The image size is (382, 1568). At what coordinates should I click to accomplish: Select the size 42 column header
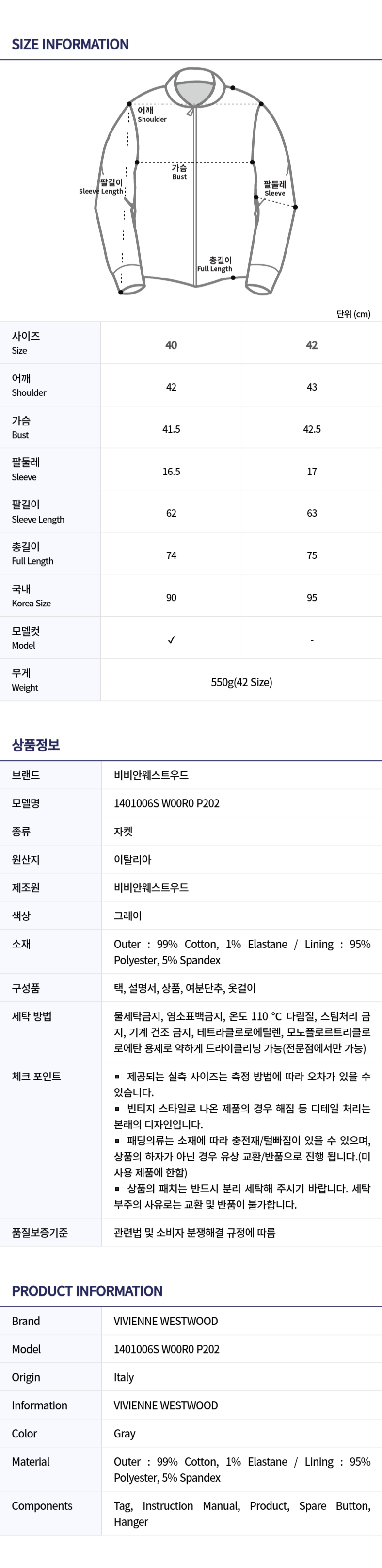[x=312, y=345]
